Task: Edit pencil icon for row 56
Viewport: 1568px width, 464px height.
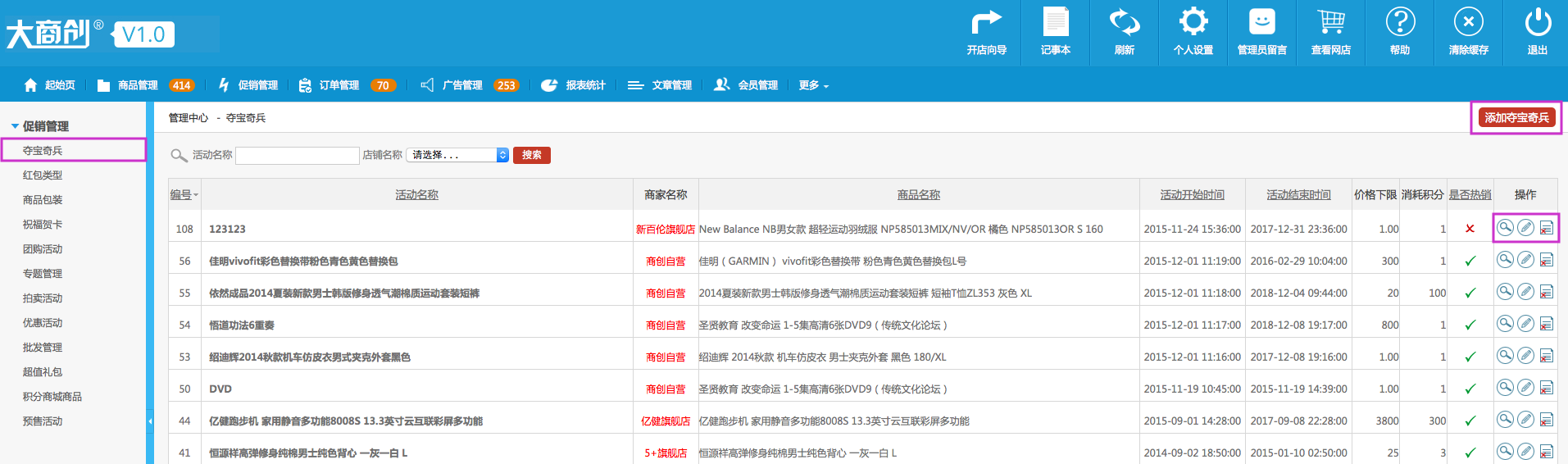Action: (1525, 260)
